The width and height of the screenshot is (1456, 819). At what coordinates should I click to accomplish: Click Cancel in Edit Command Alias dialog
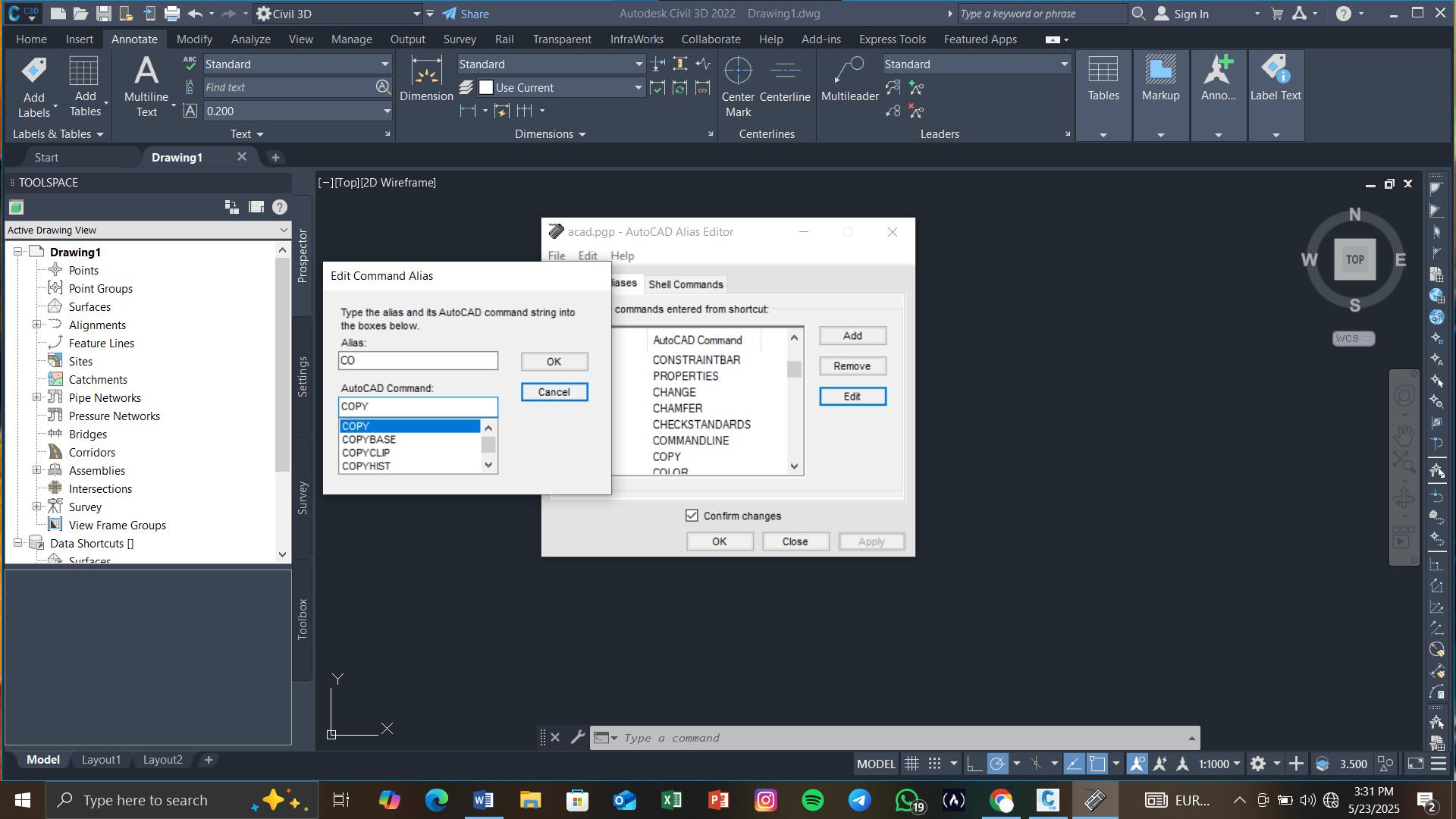(x=554, y=392)
